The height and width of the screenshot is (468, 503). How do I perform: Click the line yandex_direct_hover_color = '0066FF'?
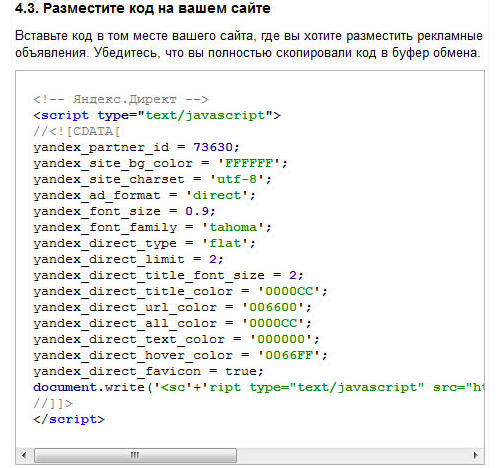[x=180, y=355]
